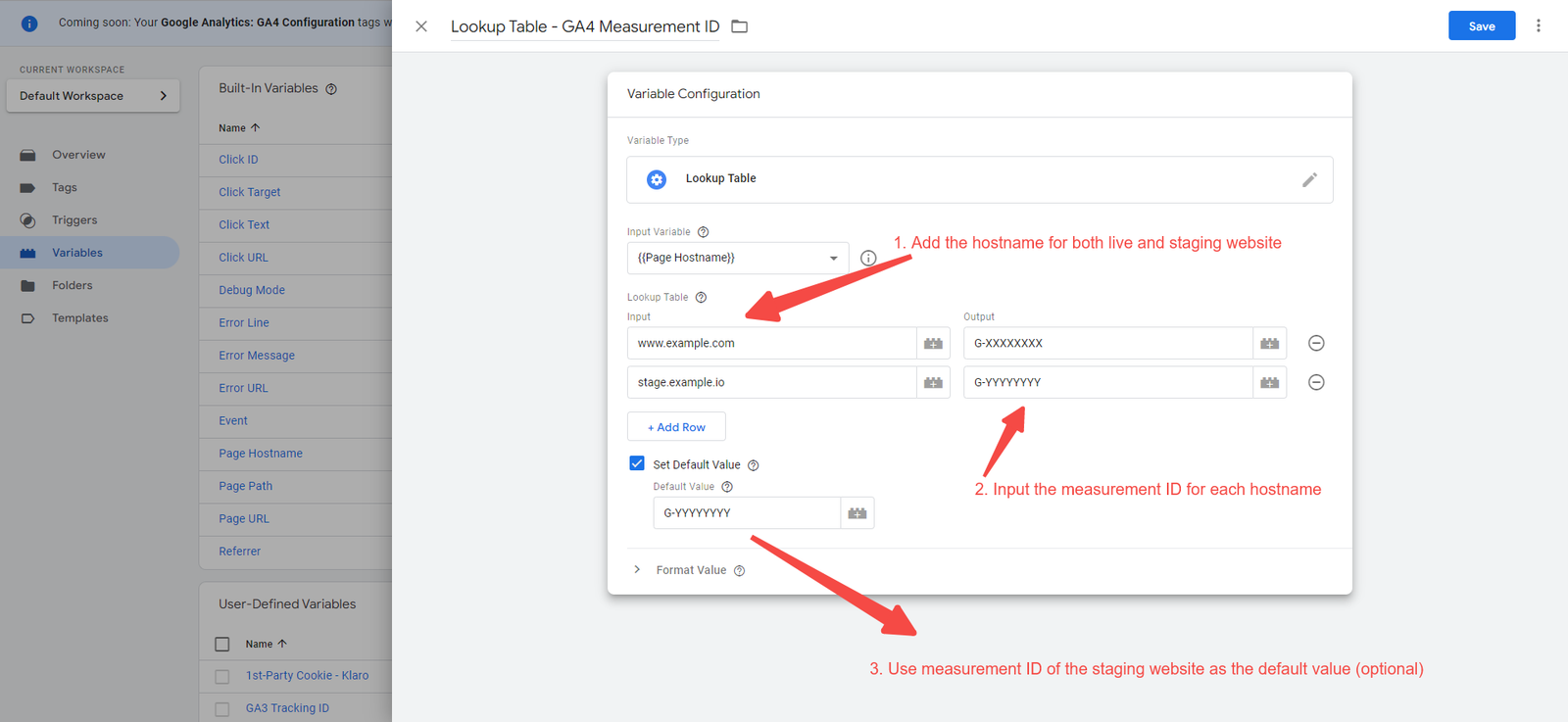The image size is (1568, 722).
Task: Click the pencil icon to edit variable type
Action: [x=1309, y=180]
